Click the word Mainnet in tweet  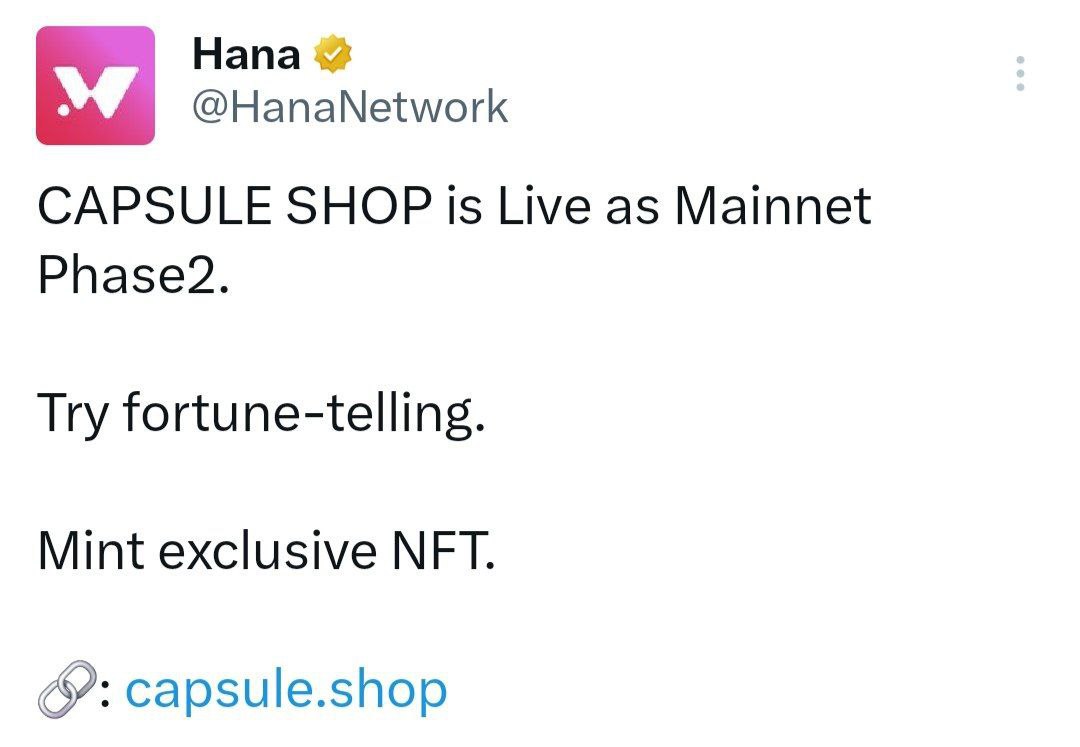[773, 205]
